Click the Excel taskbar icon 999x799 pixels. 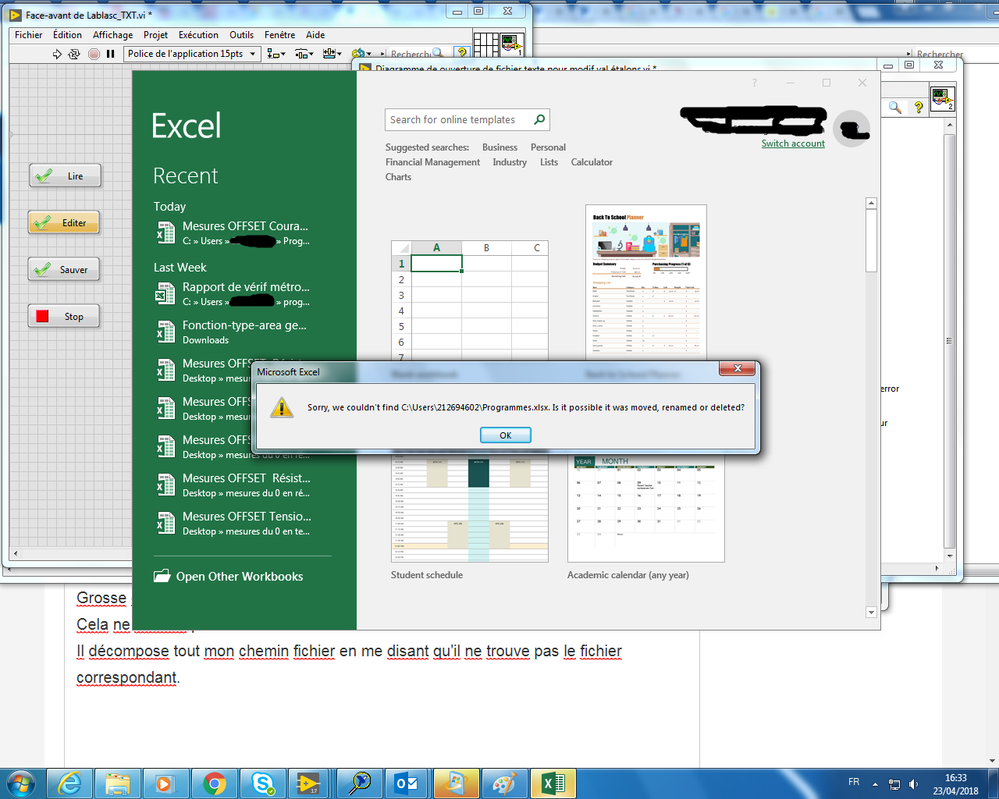pos(554,784)
